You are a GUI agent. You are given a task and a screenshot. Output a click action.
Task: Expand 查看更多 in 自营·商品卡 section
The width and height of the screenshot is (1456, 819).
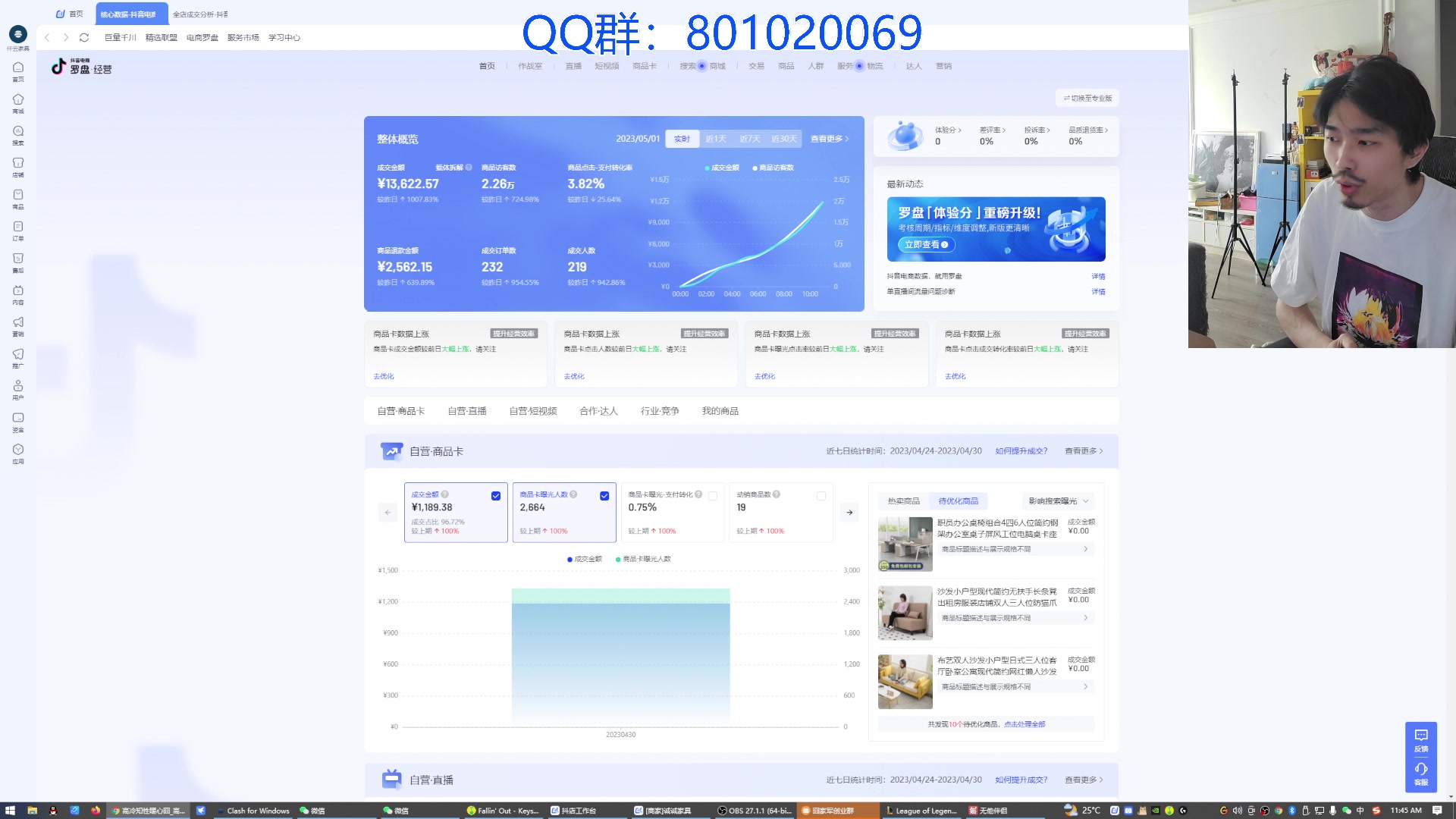pyautogui.click(x=1084, y=451)
